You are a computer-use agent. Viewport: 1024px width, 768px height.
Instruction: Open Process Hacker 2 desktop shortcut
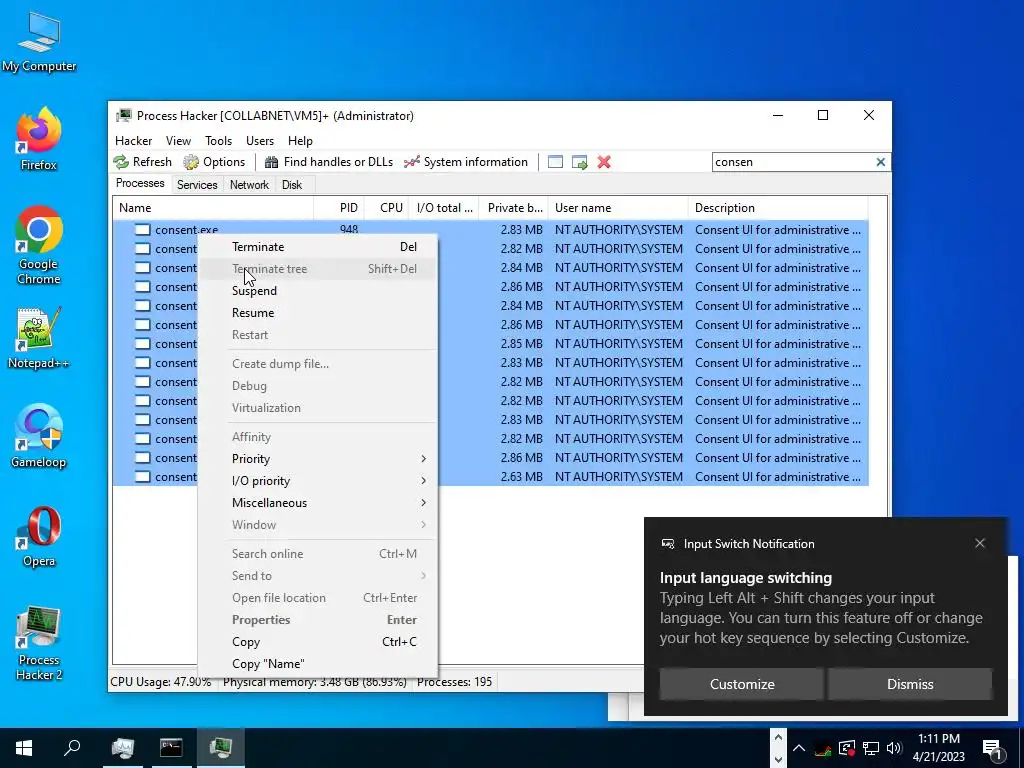(x=39, y=643)
